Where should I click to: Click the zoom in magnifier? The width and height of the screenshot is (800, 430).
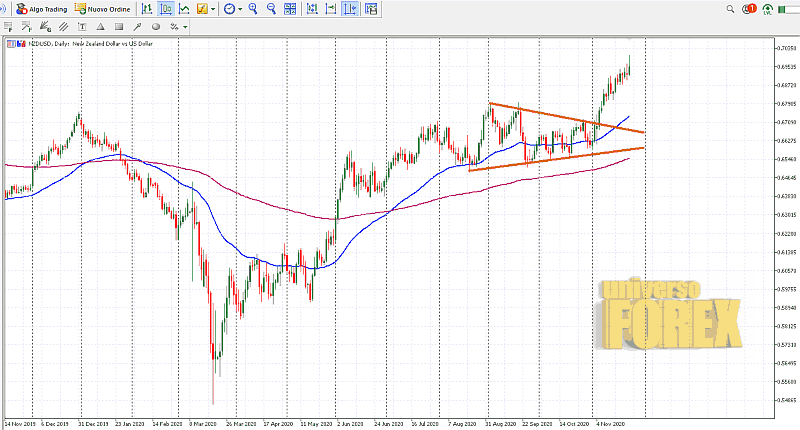253,9
